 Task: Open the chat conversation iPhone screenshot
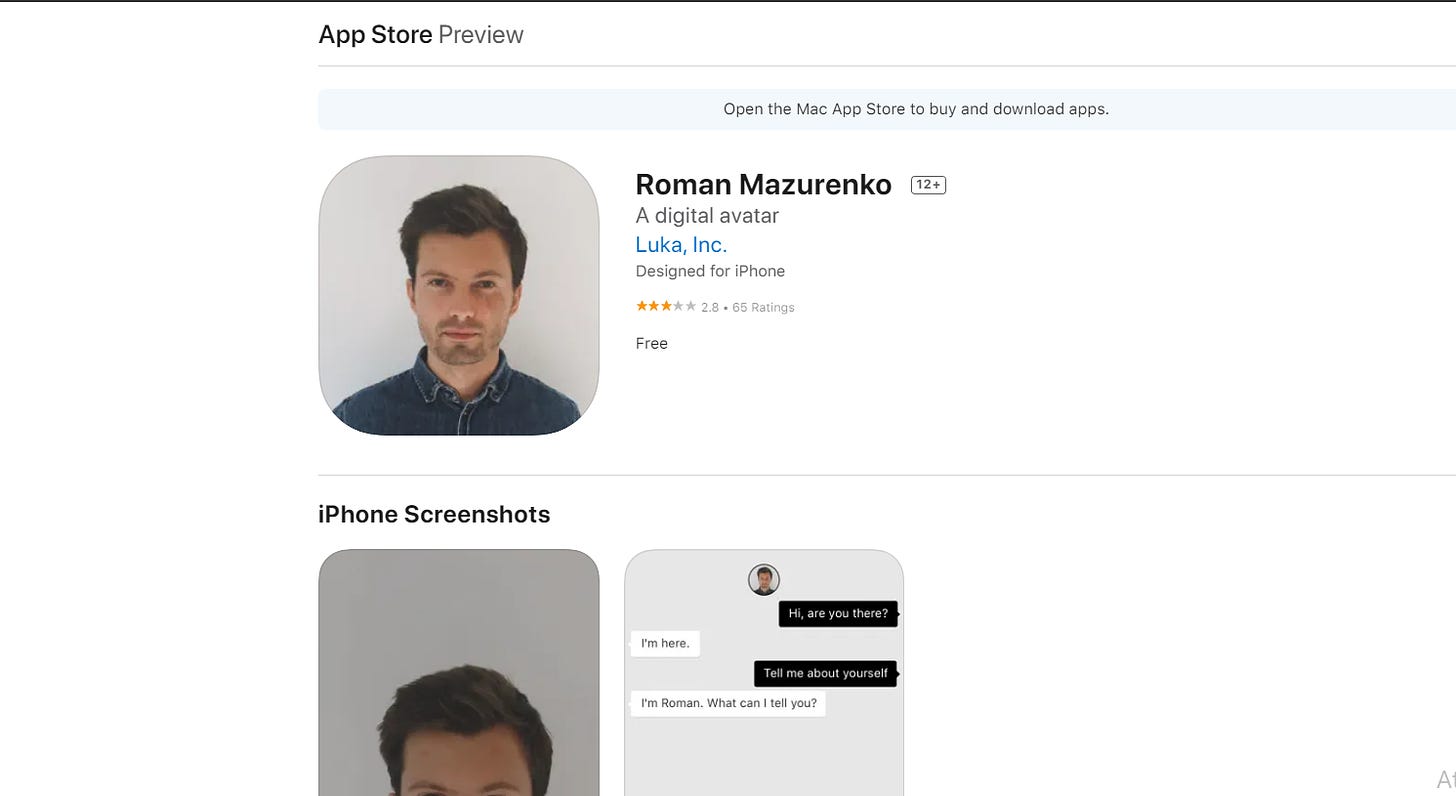pos(764,673)
